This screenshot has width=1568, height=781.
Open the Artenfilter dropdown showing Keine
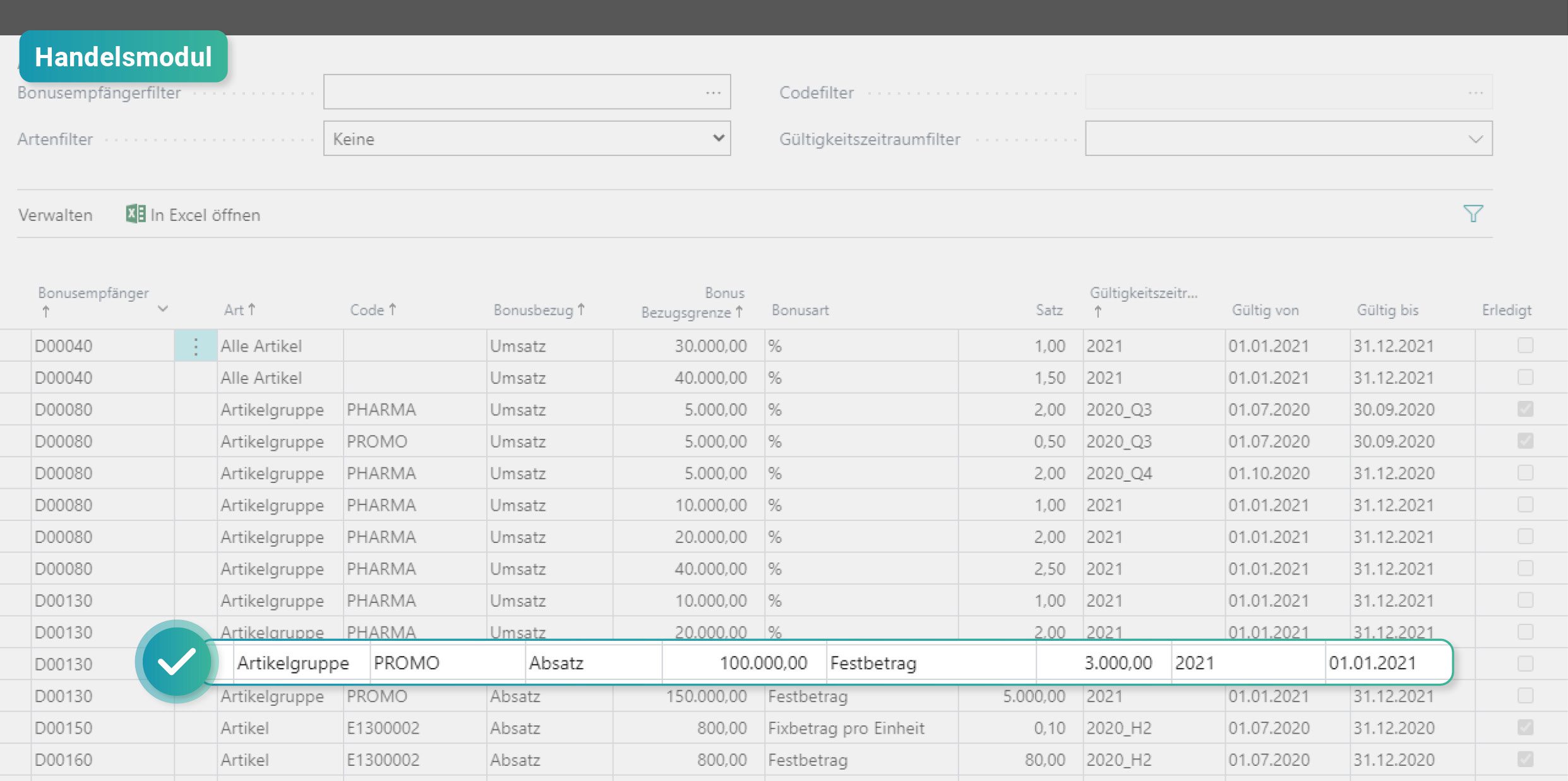(x=527, y=138)
